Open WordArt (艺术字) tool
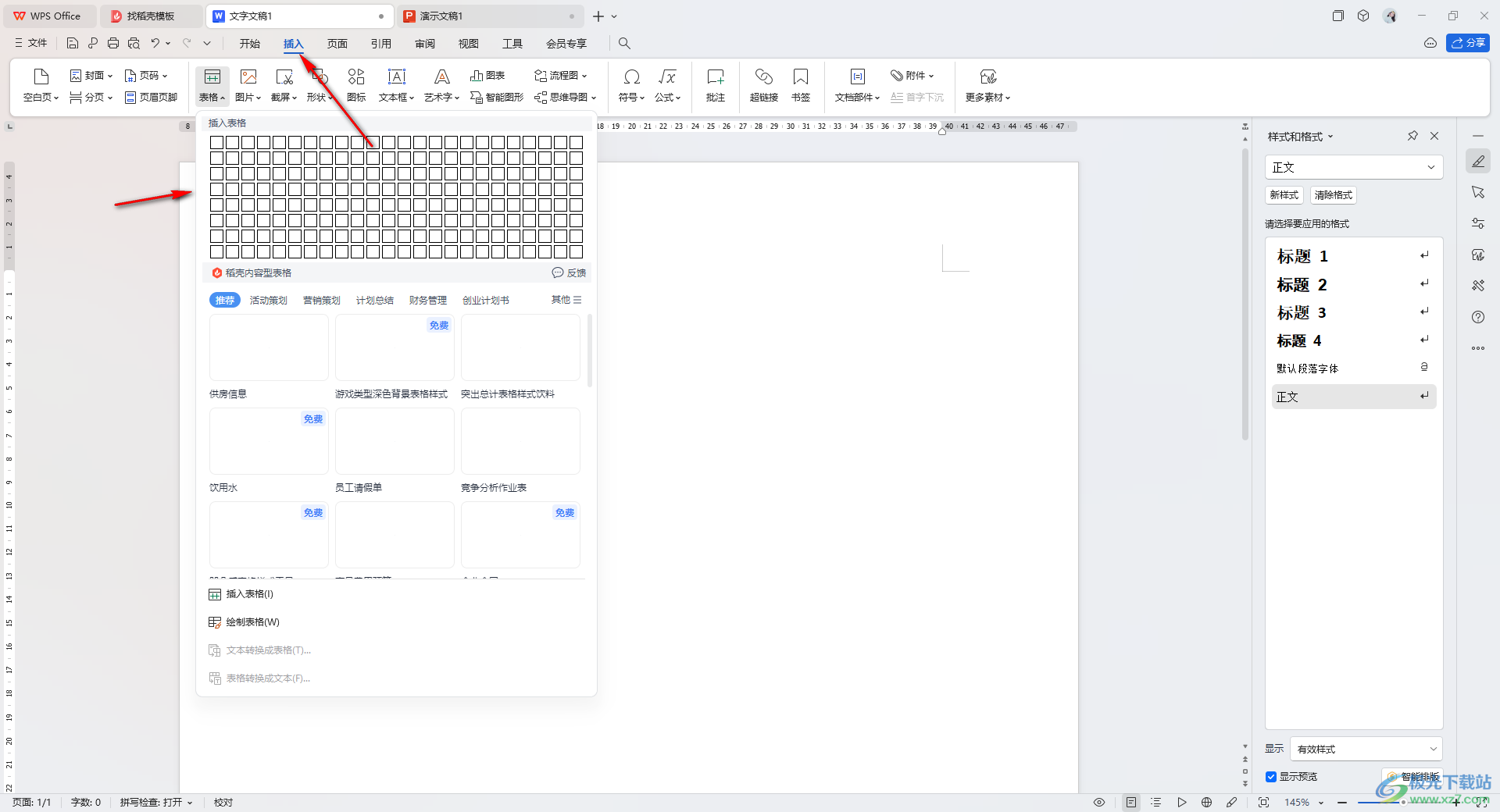Viewport: 1500px width, 812px height. (x=441, y=84)
